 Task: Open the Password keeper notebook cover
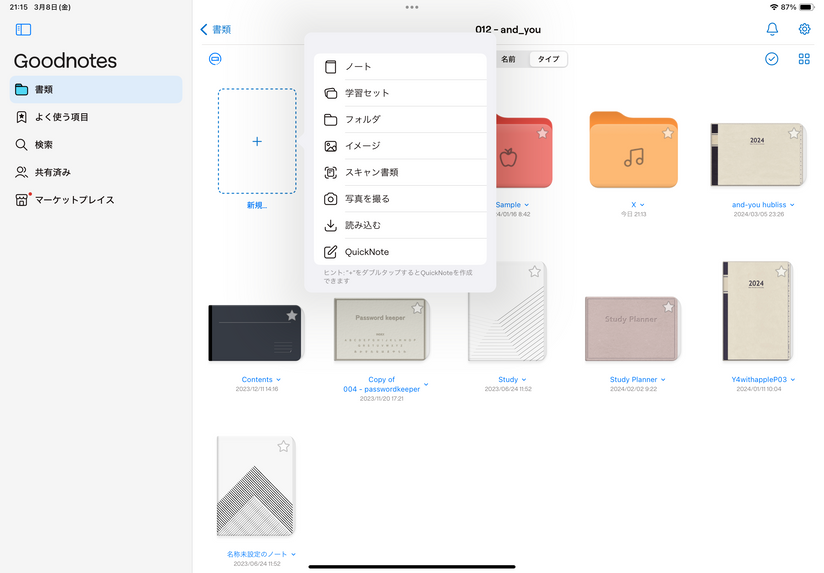pyautogui.click(x=382, y=330)
